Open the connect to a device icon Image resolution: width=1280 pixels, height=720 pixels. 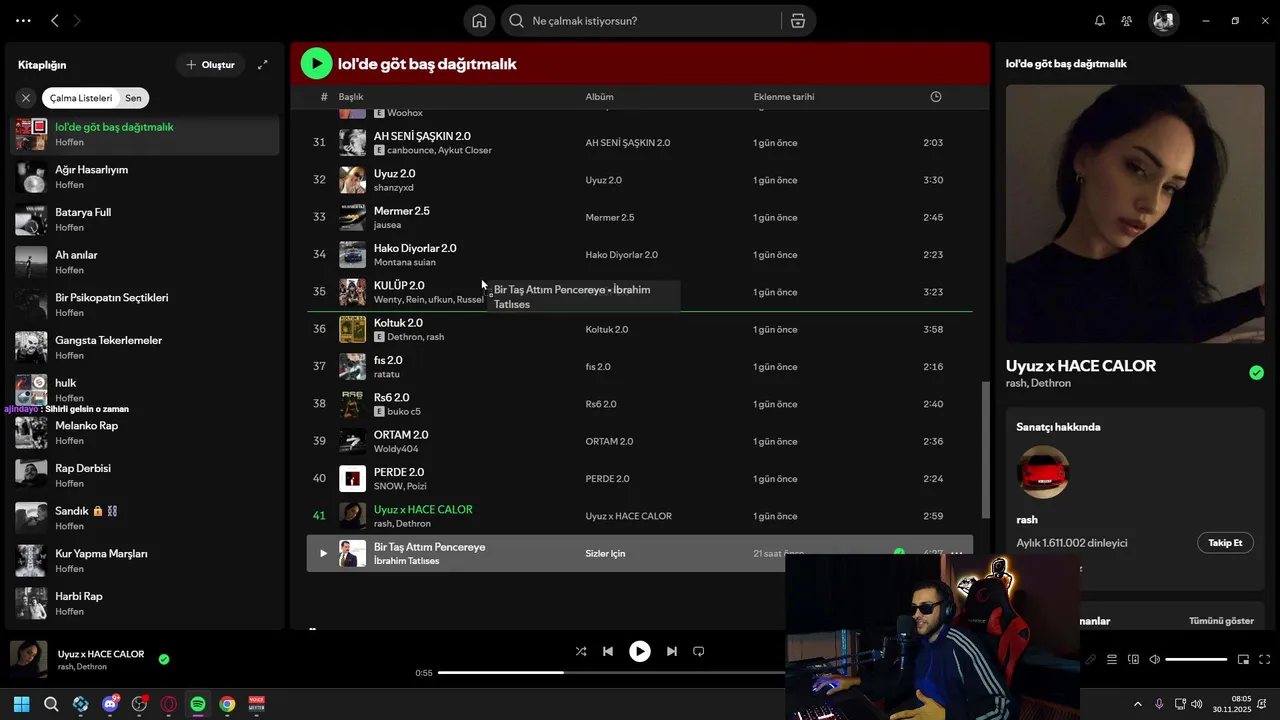pyautogui.click(x=1133, y=660)
